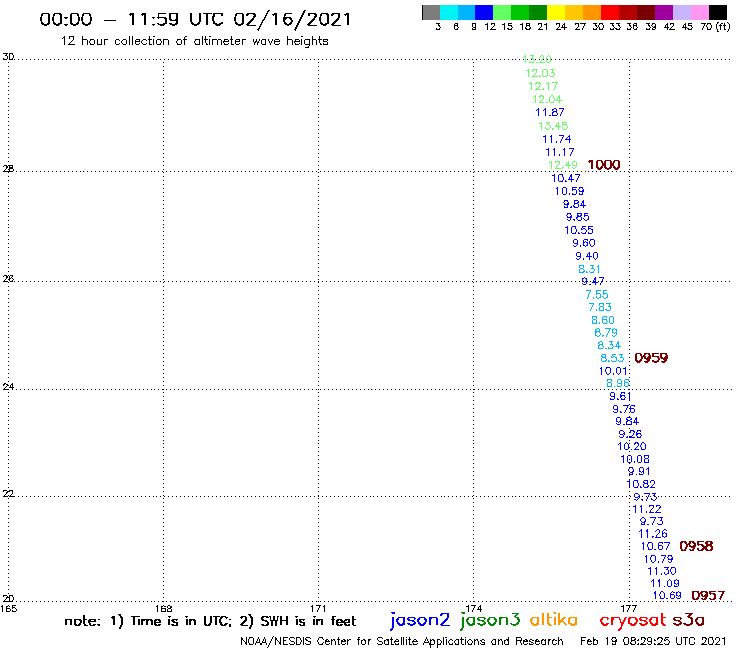Click the wave height value 7.55
The height and width of the screenshot is (650, 740).
(597, 295)
